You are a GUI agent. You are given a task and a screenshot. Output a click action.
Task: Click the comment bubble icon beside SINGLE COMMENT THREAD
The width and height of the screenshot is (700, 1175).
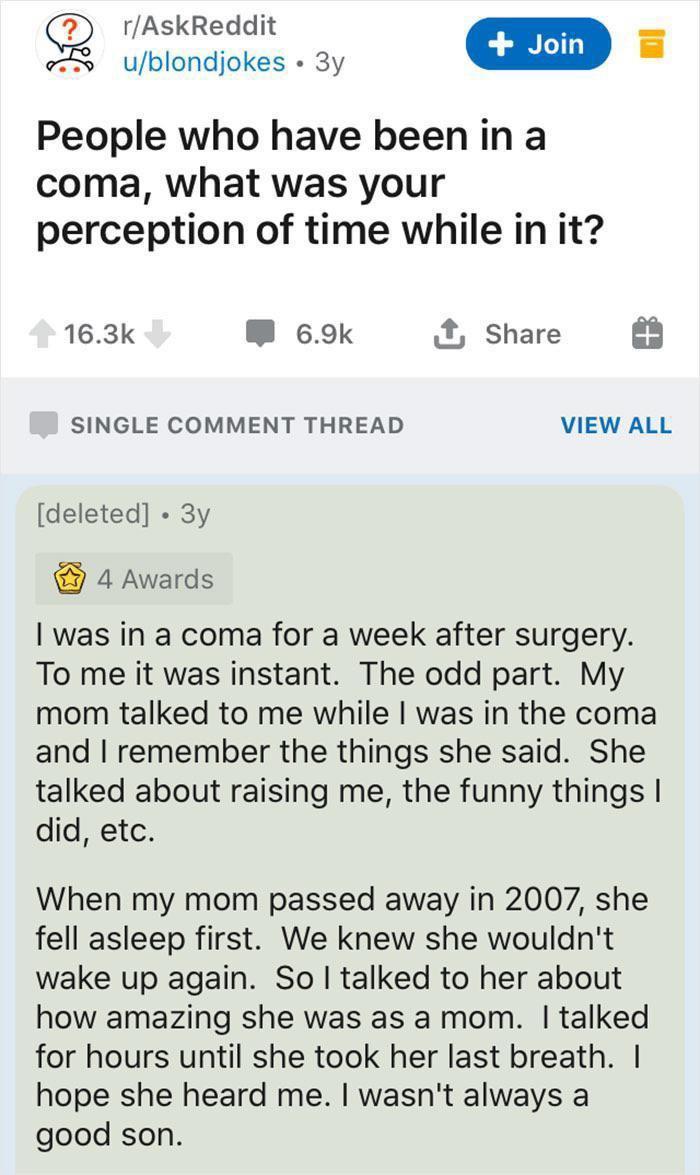click(x=43, y=424)
